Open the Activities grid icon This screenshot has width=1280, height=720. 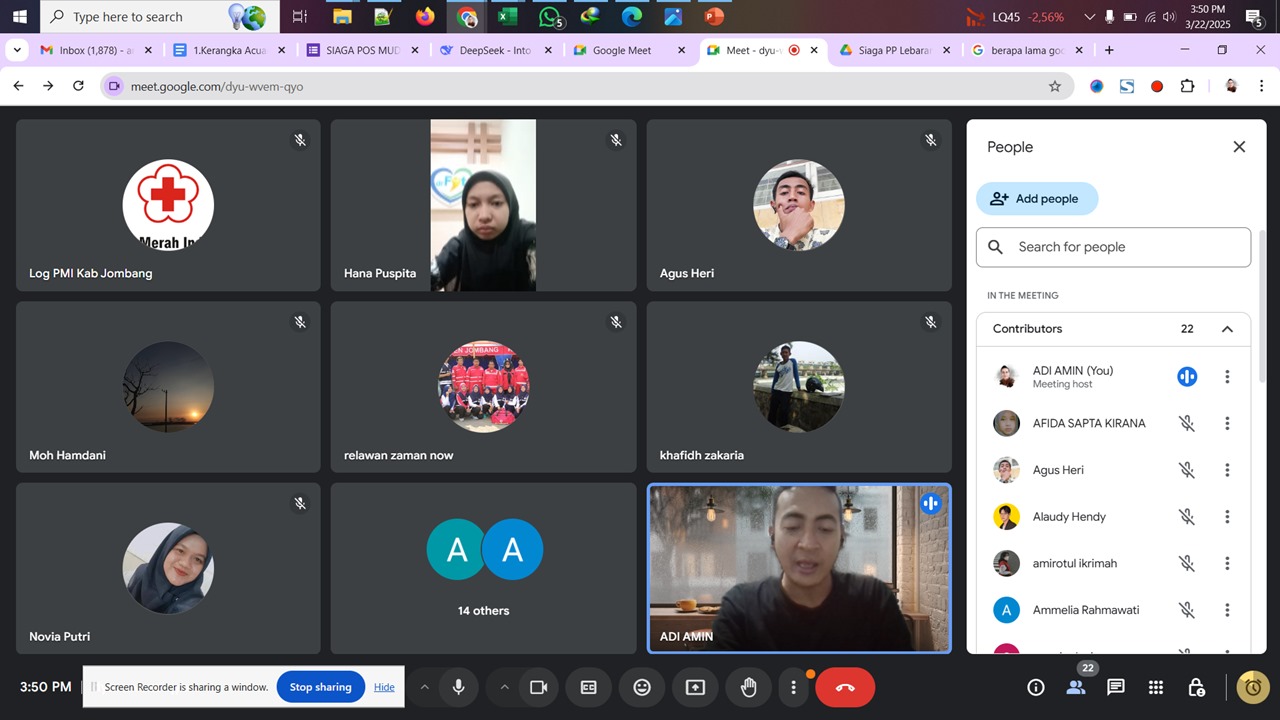pyautogui.click(x=1156, y=687)
